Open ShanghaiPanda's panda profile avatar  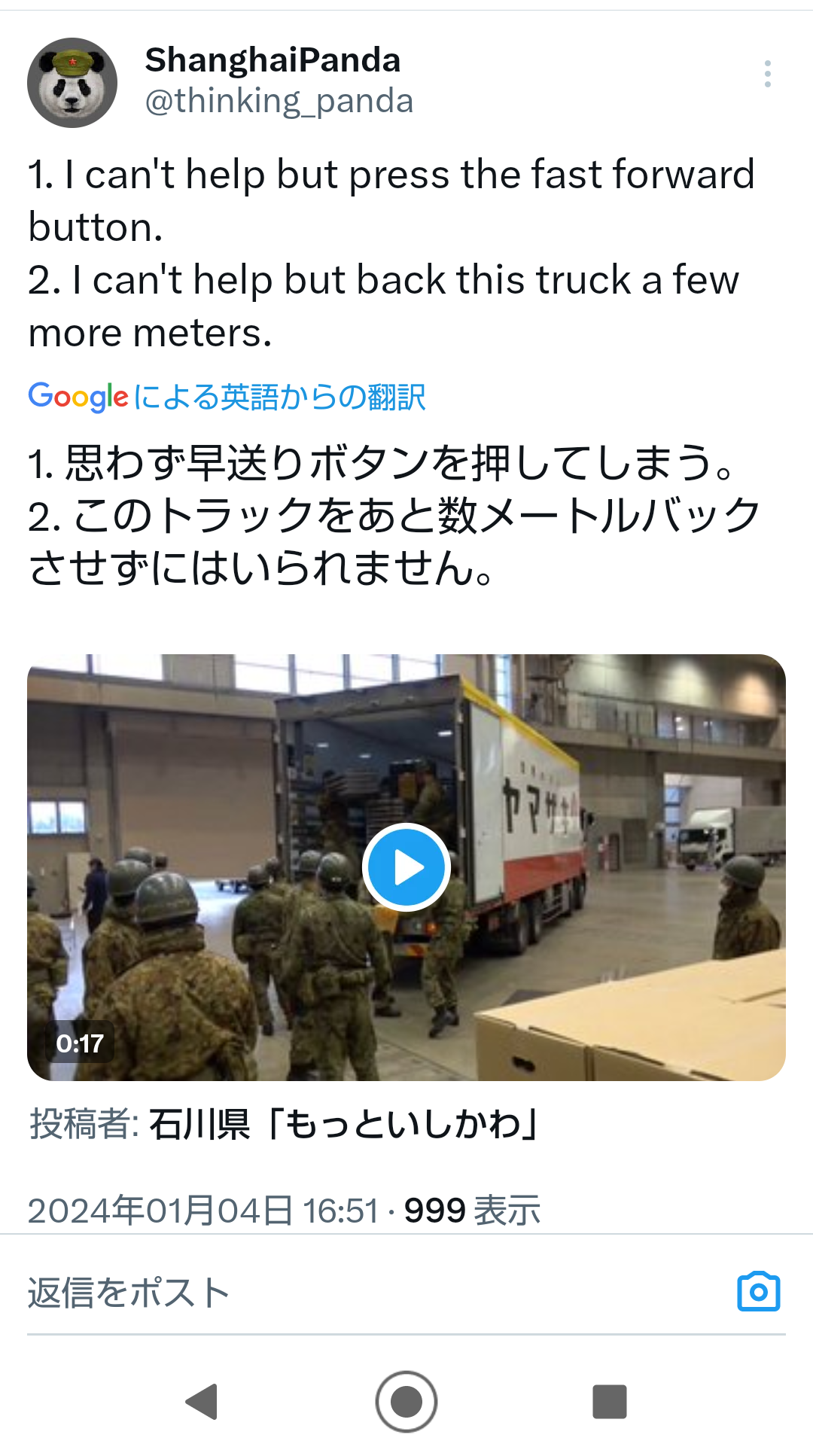pyautogui.click(x=72, y=83)
